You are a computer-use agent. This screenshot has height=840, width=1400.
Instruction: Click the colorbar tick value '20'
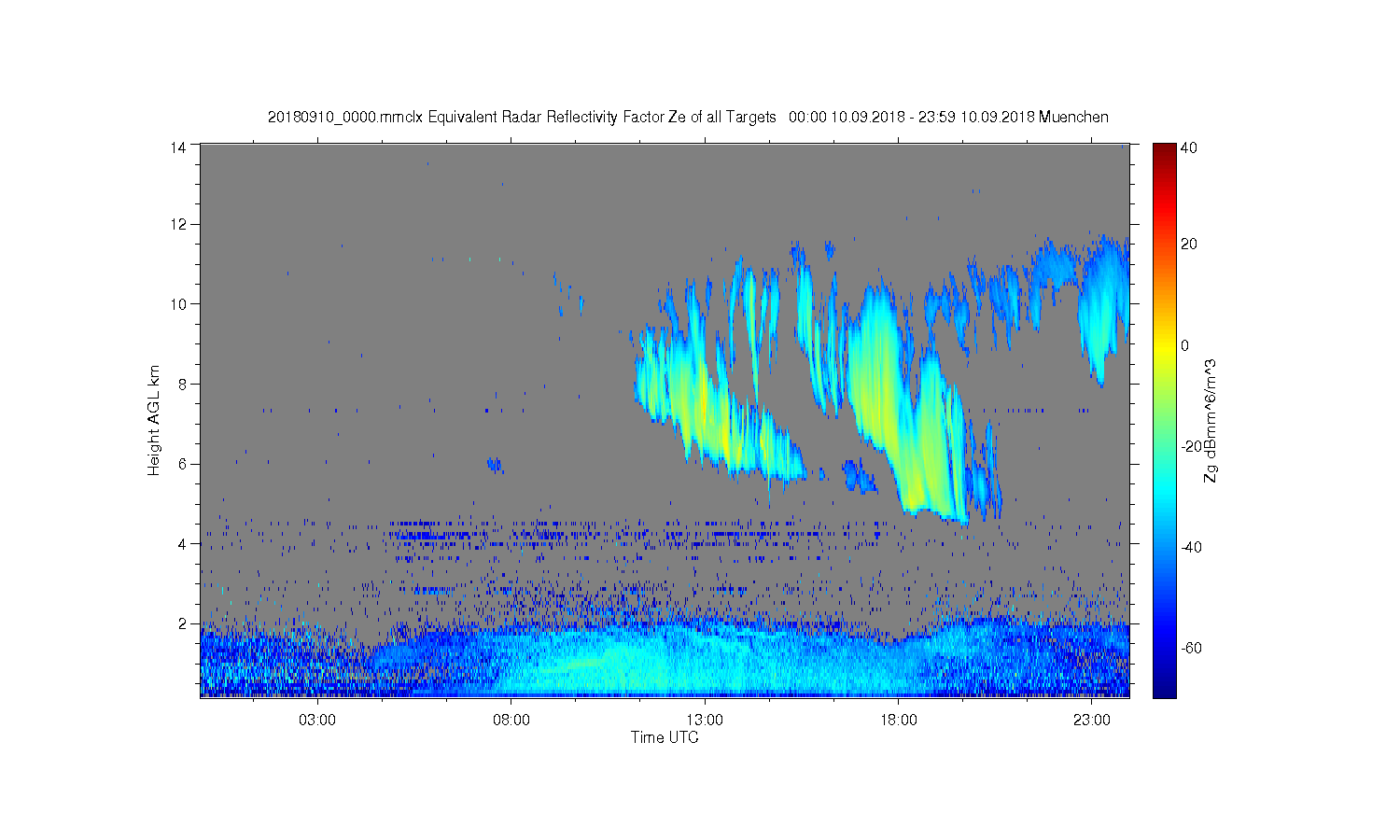[x=1189, y=245]
